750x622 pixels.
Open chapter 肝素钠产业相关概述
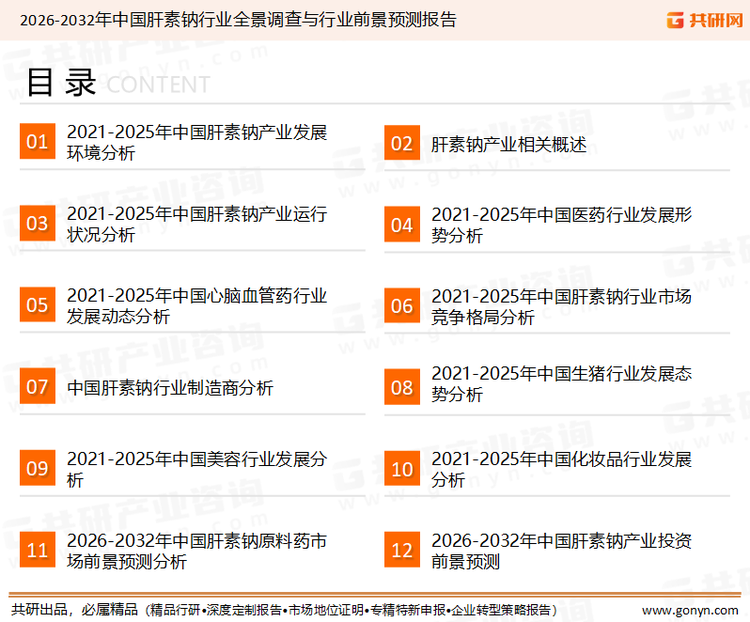[508, 144]
